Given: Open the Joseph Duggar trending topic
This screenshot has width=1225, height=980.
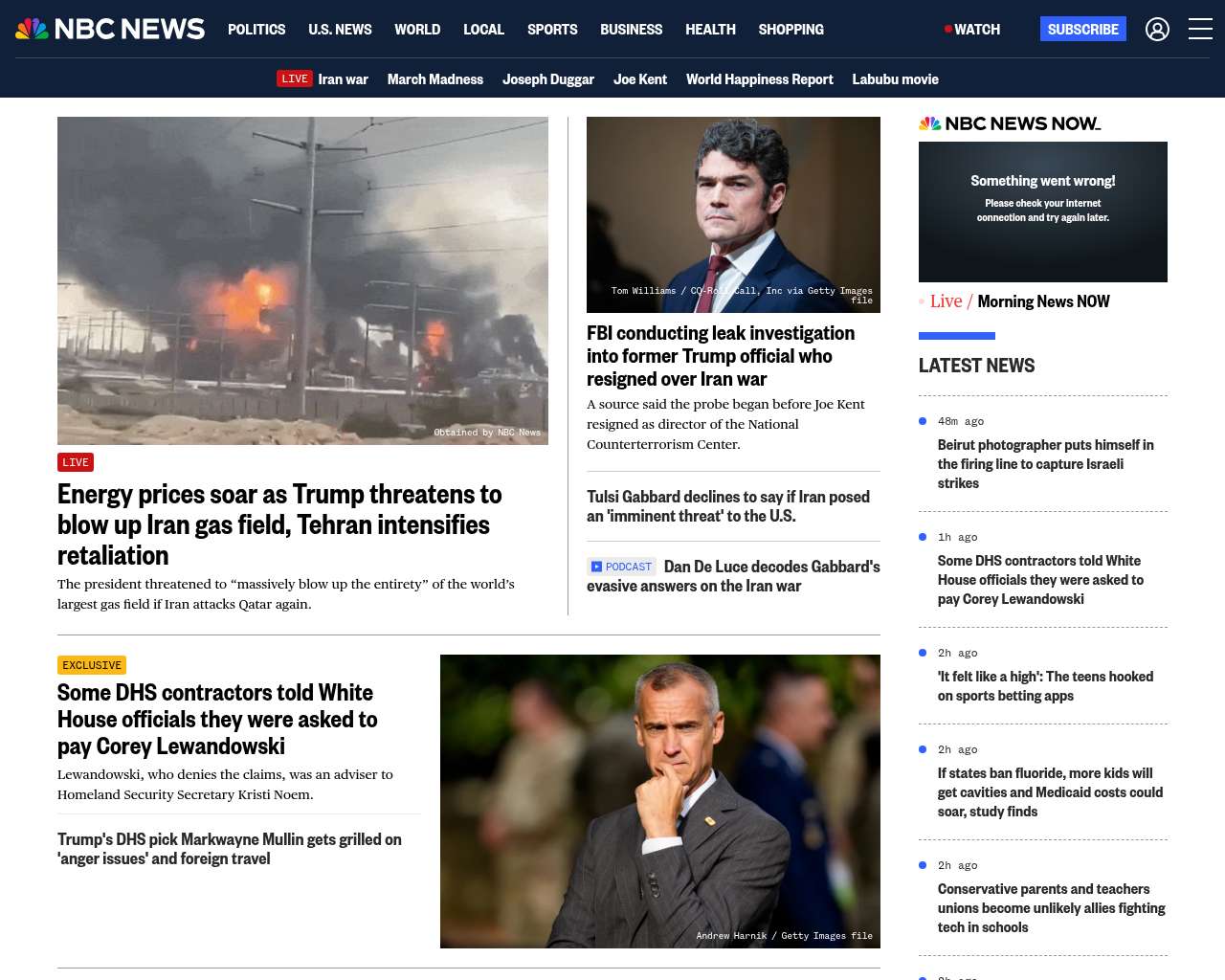Looking at the screenshot, I should point(548,79).
